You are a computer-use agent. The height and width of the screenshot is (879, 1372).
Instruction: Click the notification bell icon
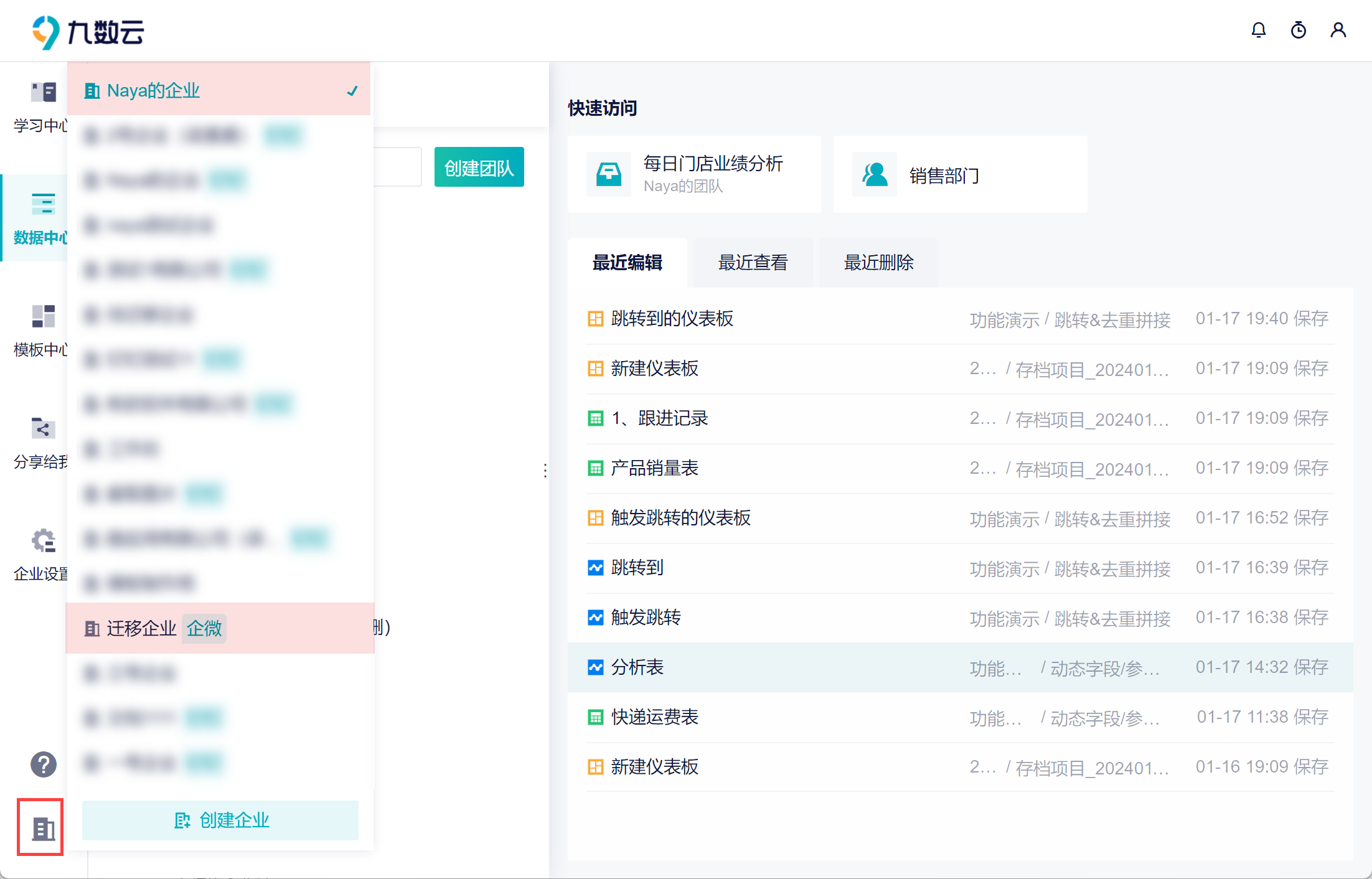coord(1258,30)
